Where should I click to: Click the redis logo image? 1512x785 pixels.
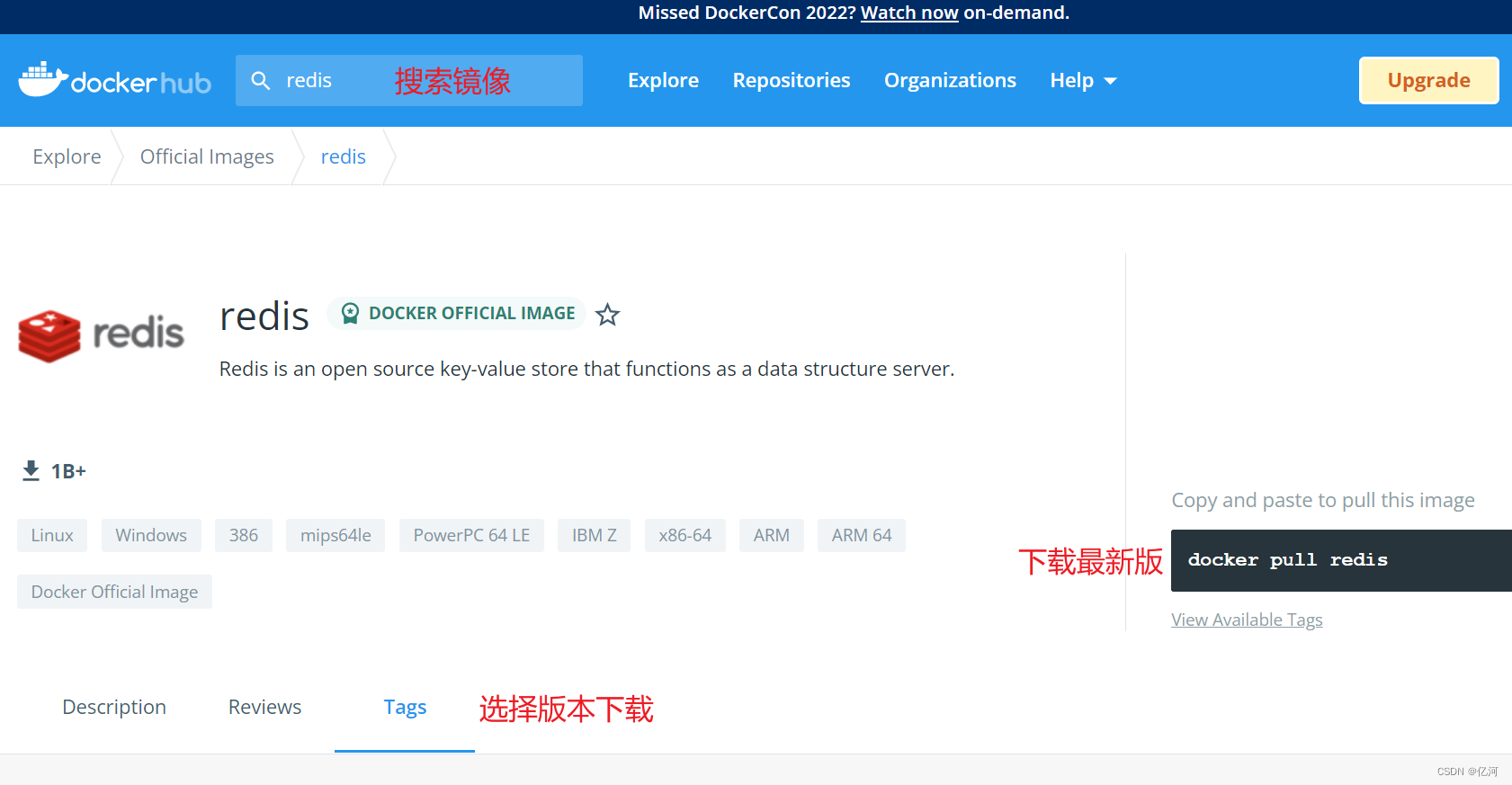click(x=101, y=335)
